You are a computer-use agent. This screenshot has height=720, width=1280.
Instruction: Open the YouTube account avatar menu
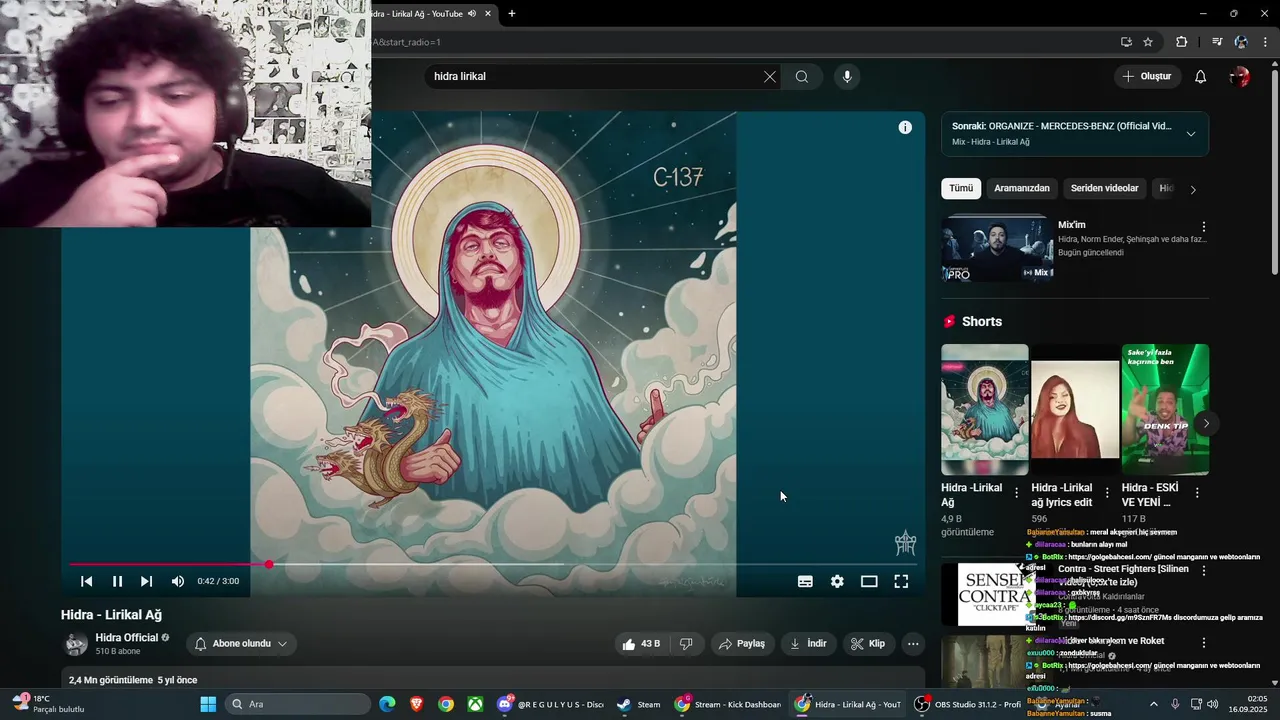point(1240,77)
